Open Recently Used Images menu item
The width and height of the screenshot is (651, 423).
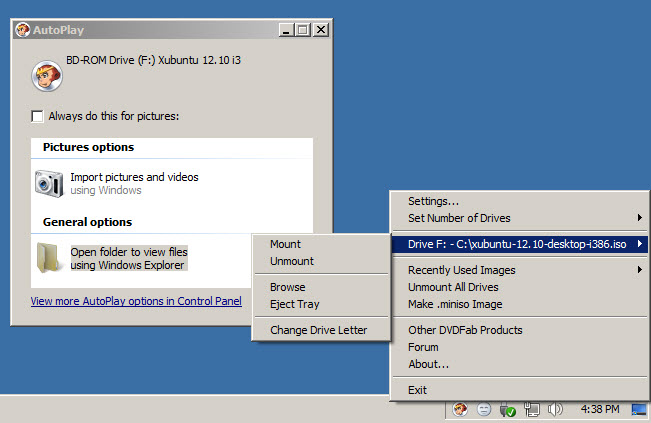coord(520,270)
